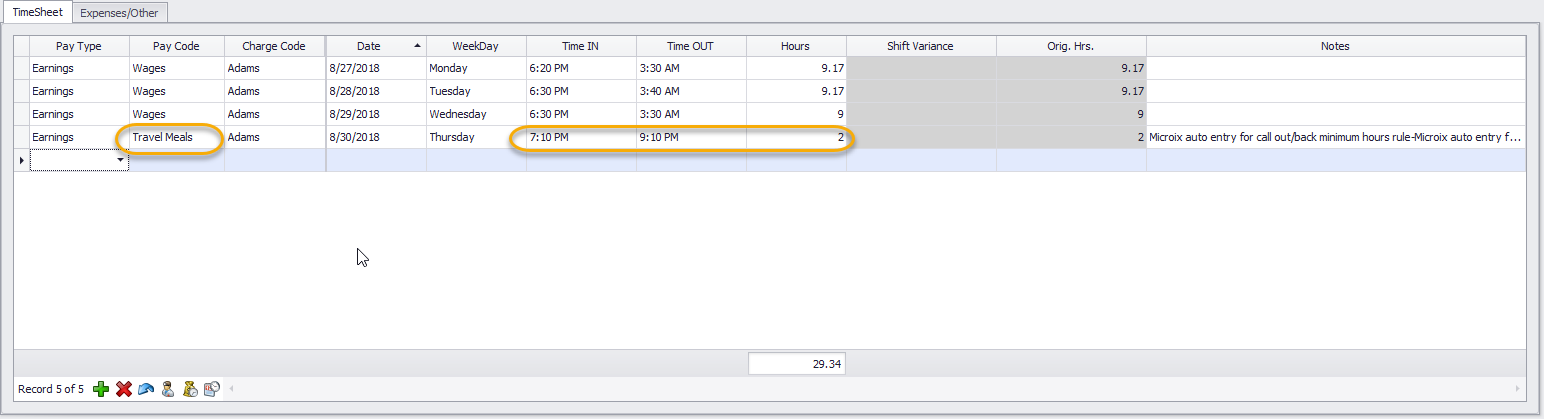Click the green plus add record icon
This screenshot has width=1544, height=419.
pos(101,389)
